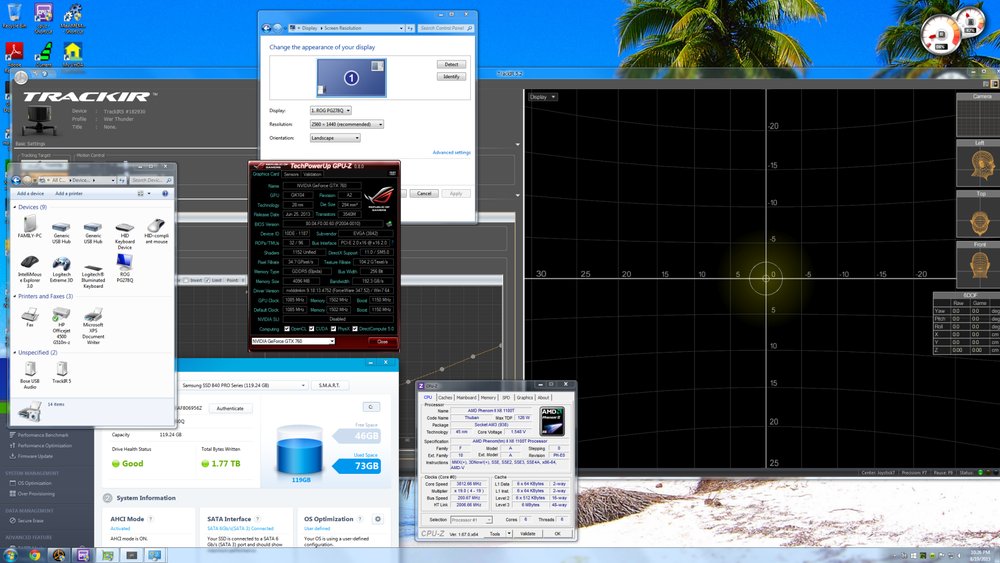The width and height of the screenshot is (1000, 563).
Task: Open OS Optimization settings gear in Magician
Action: coord(378,519)
